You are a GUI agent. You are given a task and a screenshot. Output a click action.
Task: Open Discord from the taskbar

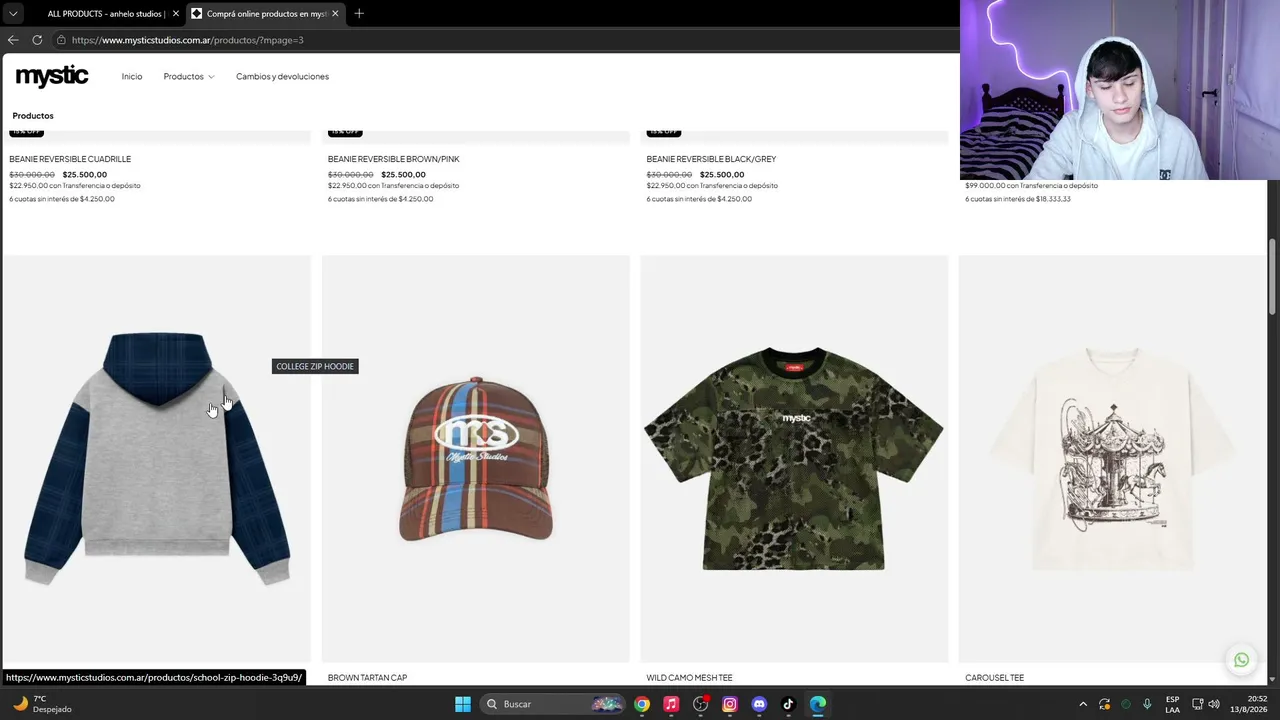click(759, 704)
